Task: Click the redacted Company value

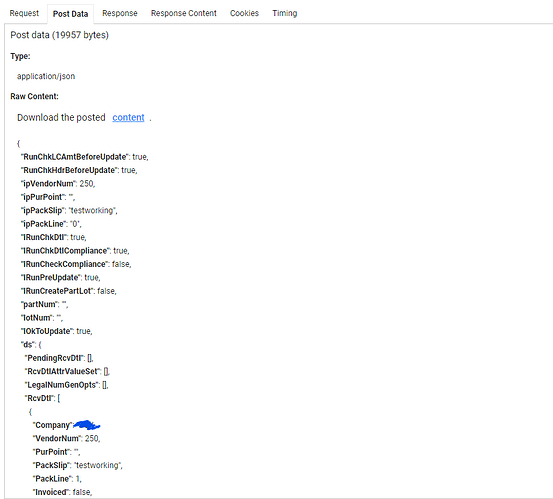Action: coord(87,425)
